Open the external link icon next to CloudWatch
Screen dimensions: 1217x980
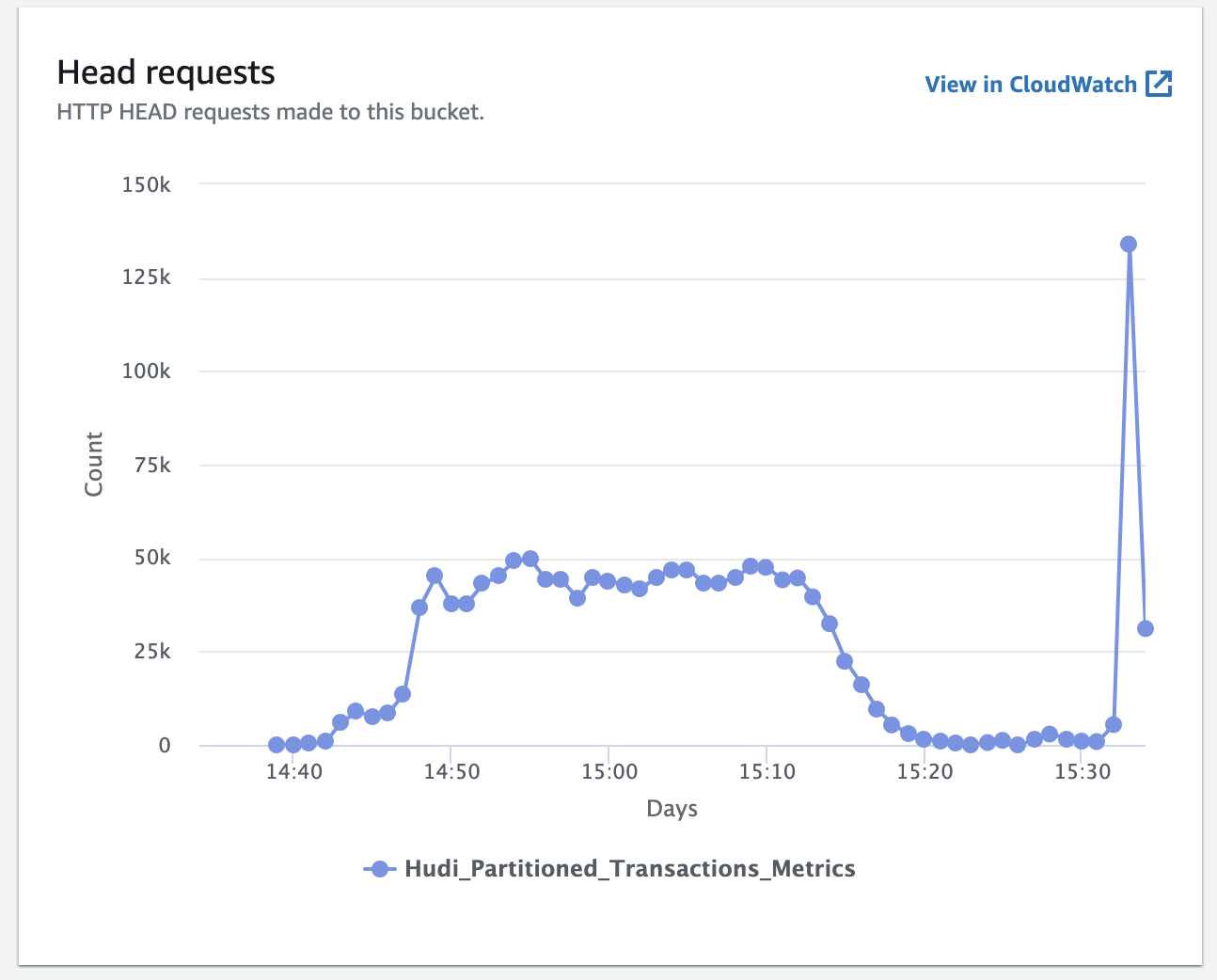point(1160,83)
